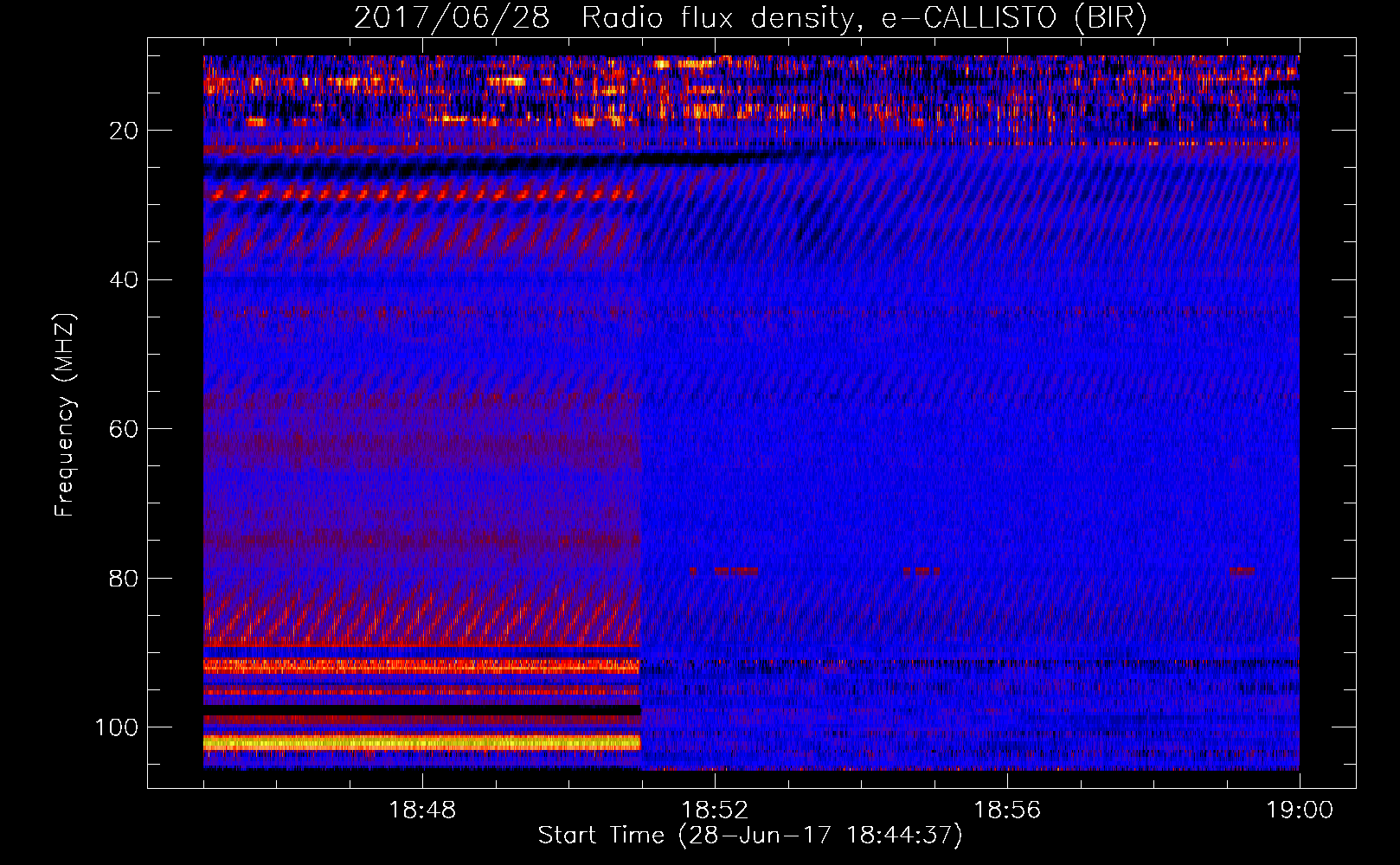This screenshot has height=865, width=1400.
Task: Click the plot title "Radio flux density, e-CALLISTO (BIR)"
Action: tap(864, 17)
